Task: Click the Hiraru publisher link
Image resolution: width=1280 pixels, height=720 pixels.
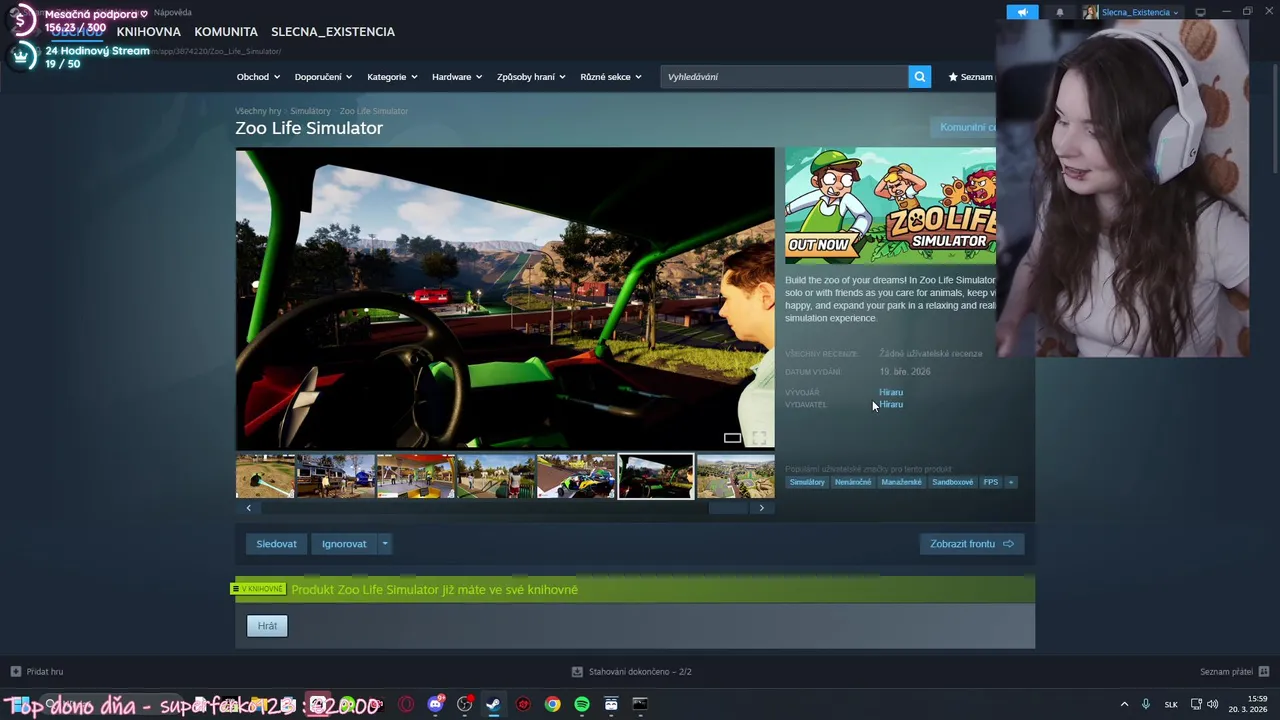Action: (891, 404)
